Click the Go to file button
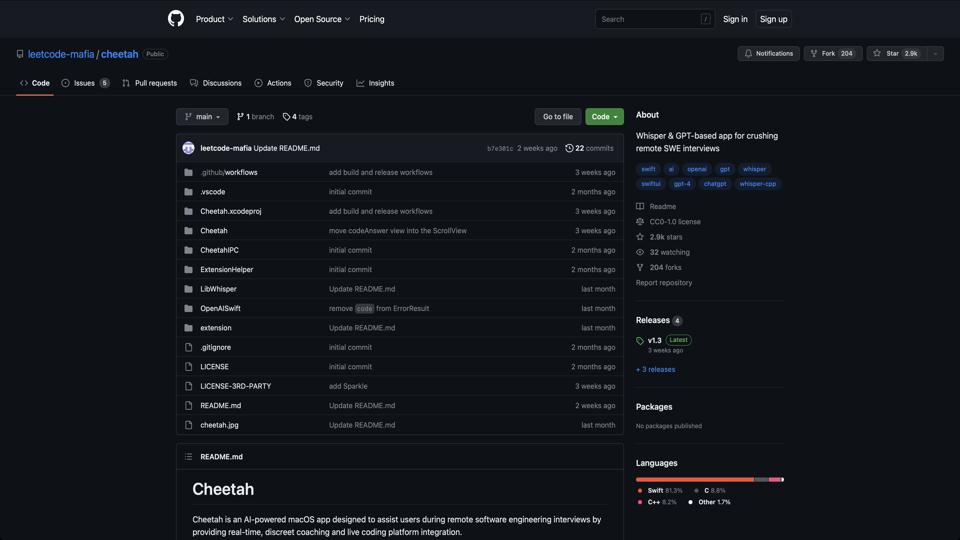 pyautogui.click(x=557, y=117)
